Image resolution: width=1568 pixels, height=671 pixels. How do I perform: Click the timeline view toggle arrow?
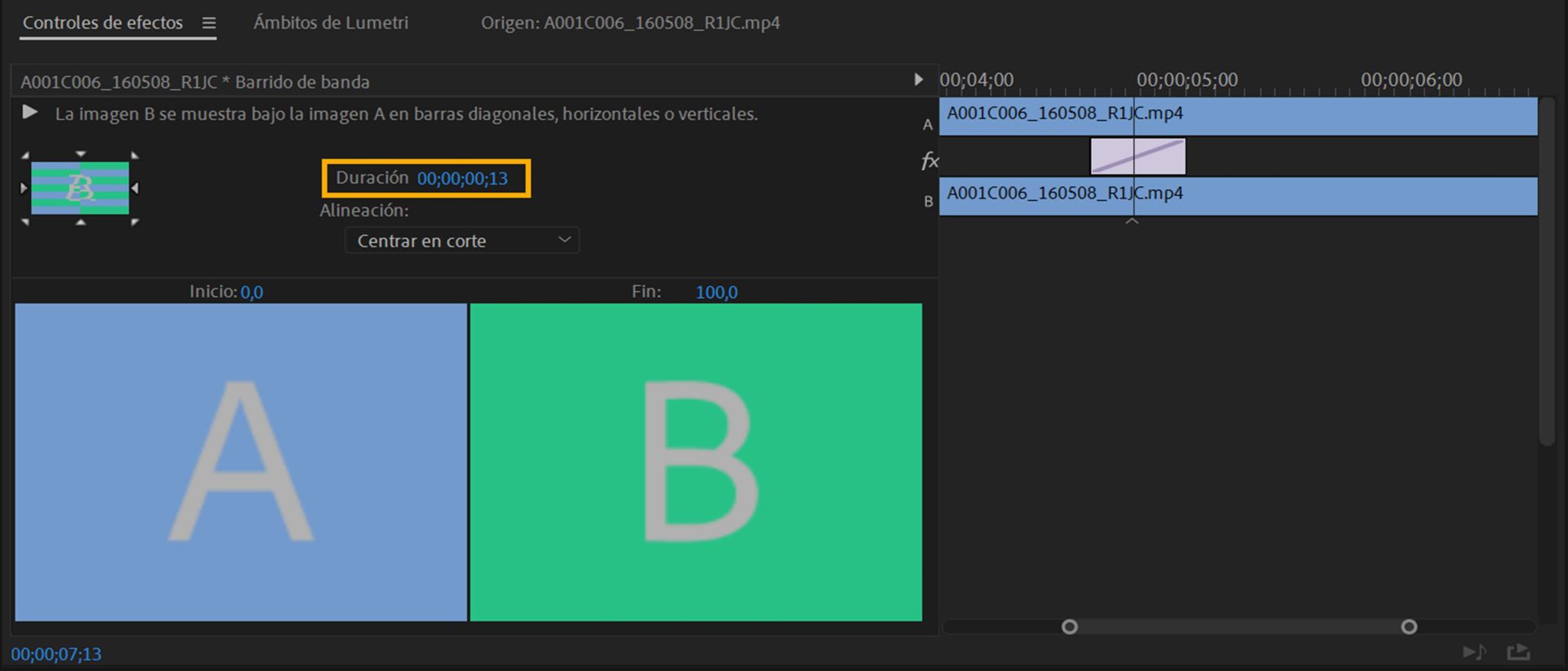point(918,79)
